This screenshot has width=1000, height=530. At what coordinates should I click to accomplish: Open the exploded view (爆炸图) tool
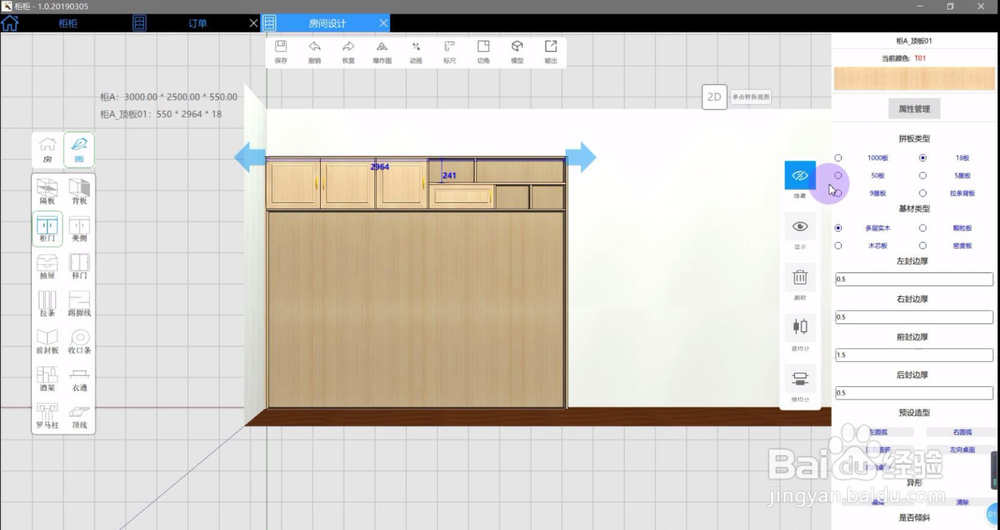[x=382, y=51]
